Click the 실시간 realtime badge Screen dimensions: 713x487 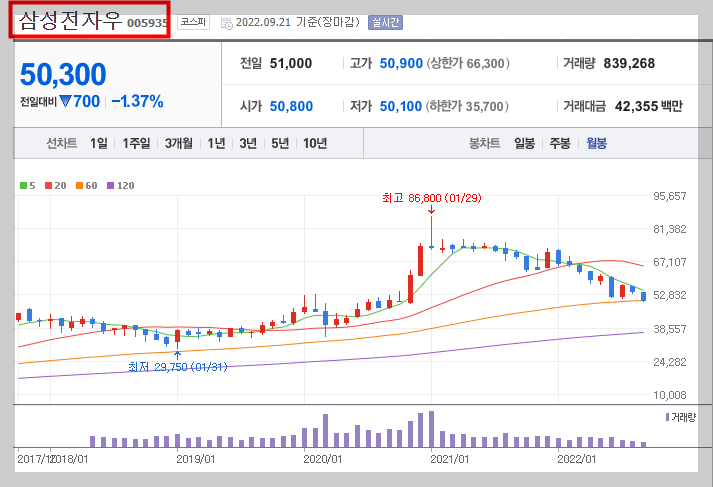[385, 22]
